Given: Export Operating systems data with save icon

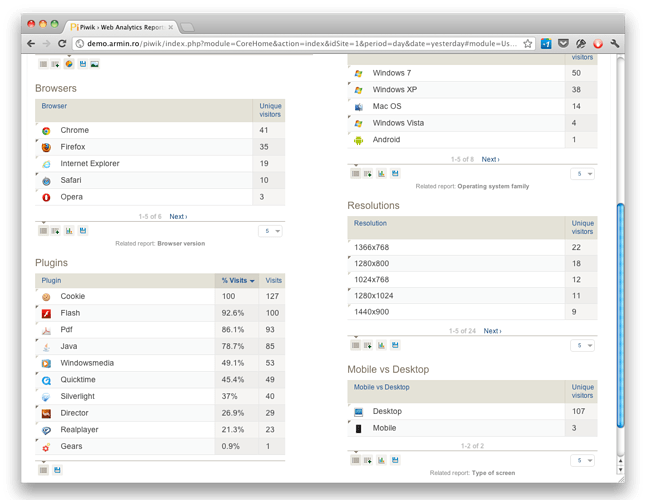Looking at the screenshot, I should pyautogui.click(x=395, y=174).
